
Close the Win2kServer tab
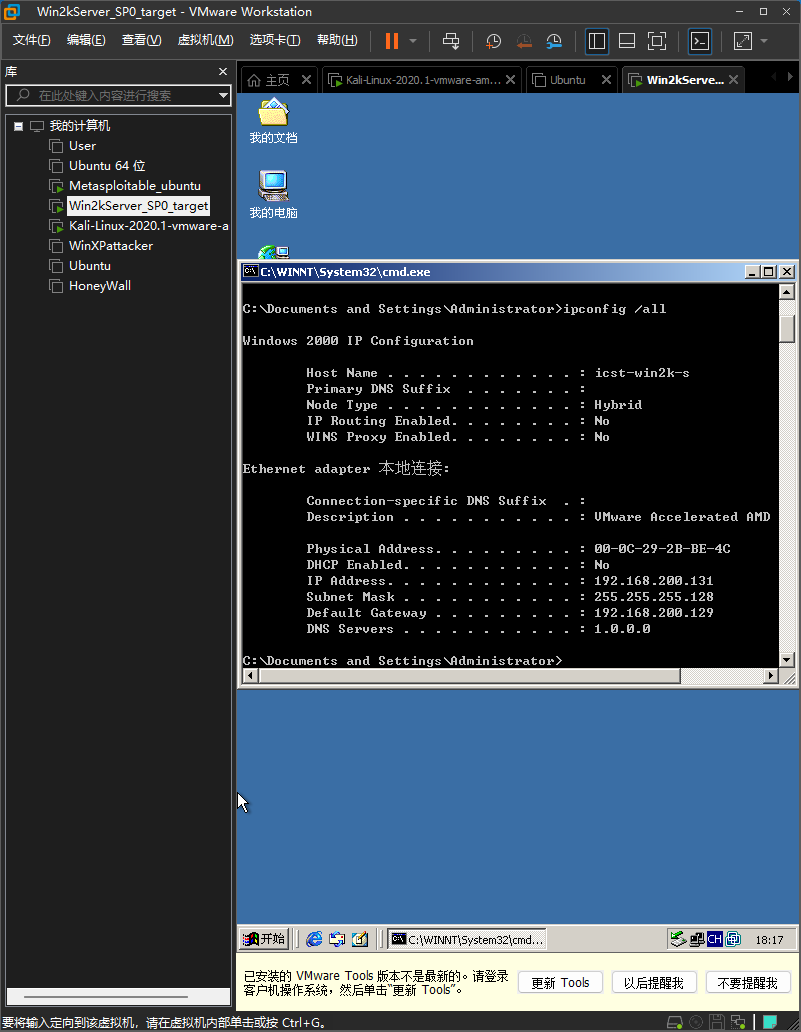tap(733, 80)
